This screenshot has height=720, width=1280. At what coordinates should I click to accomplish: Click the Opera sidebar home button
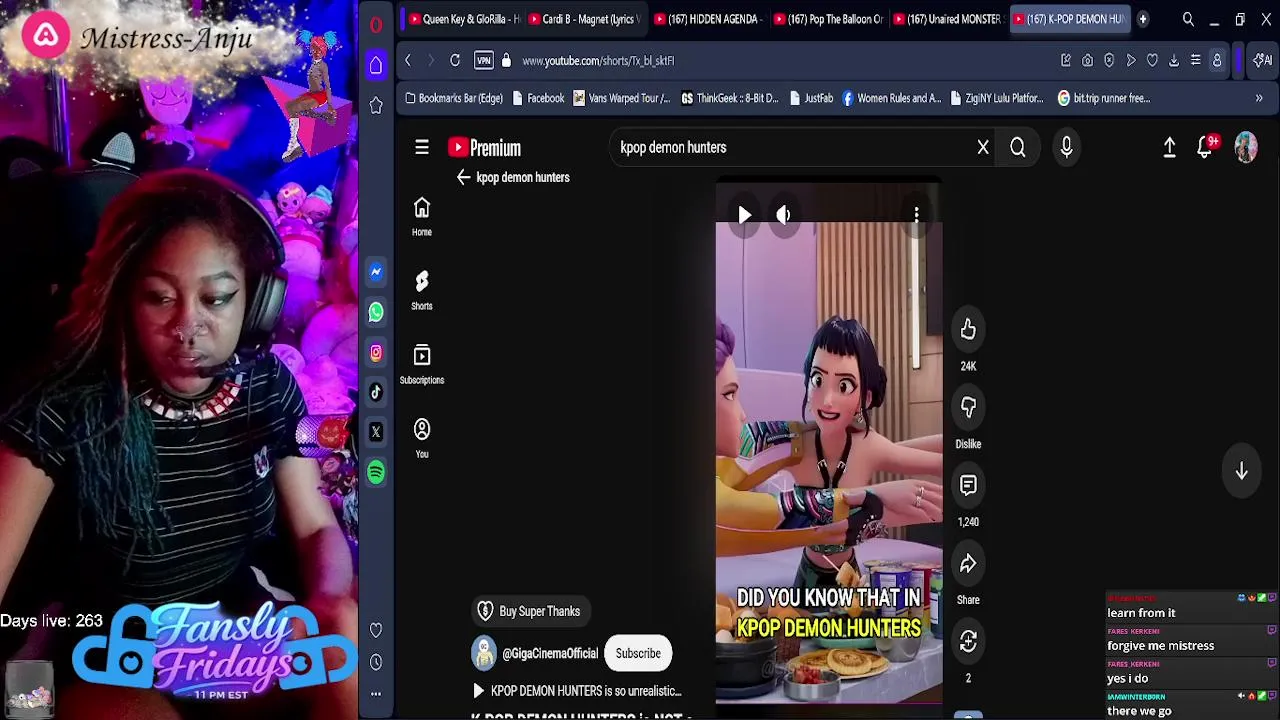pos(376,65)
